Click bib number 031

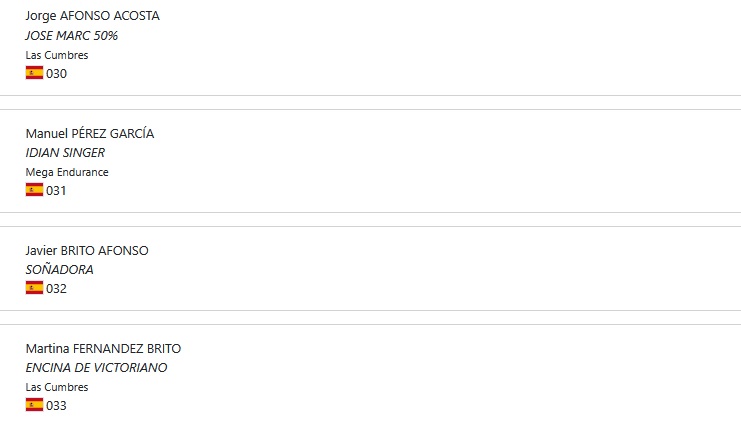tap(56, 191)
